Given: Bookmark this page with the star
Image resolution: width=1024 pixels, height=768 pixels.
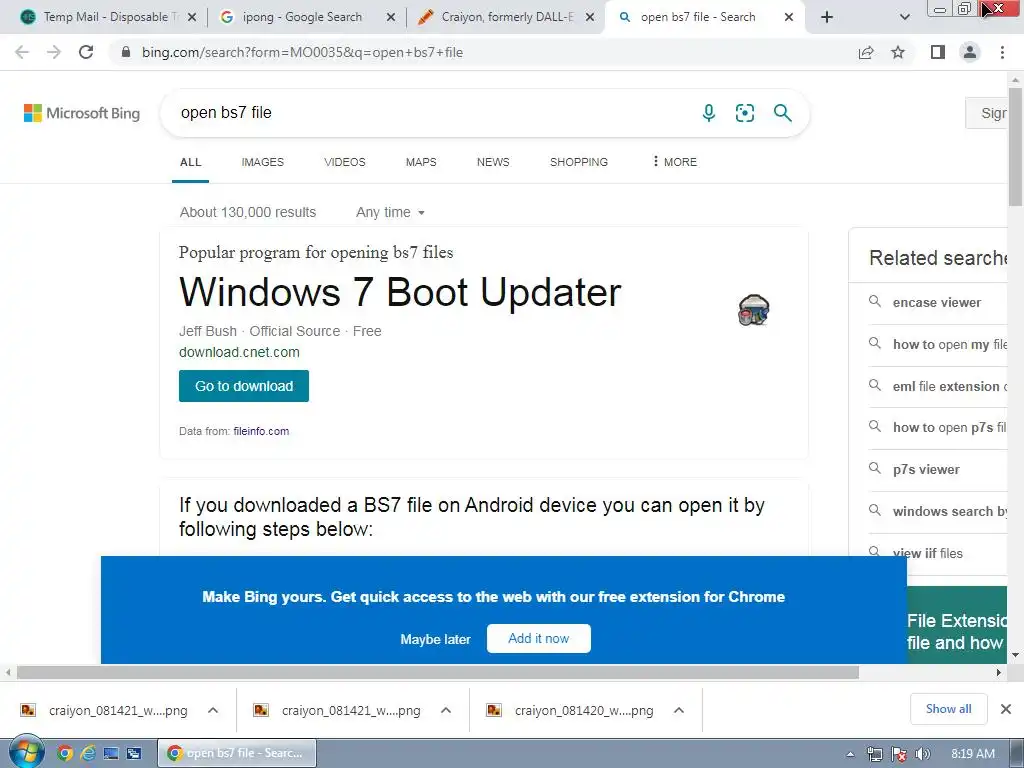Looking at the screenshot, I should (898, 52).
